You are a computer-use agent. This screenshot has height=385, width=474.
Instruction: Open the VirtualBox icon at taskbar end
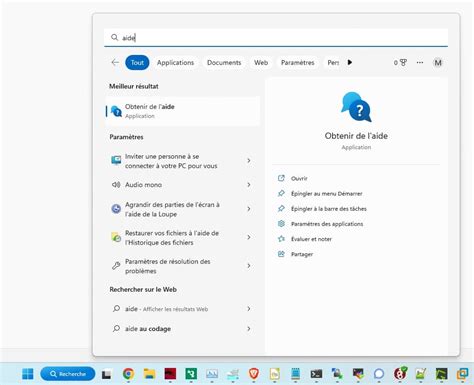point(463,374)
